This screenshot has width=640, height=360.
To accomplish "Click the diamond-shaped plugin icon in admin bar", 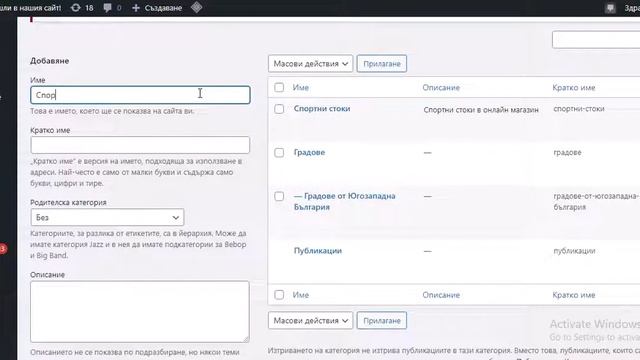I will (196, 7).
